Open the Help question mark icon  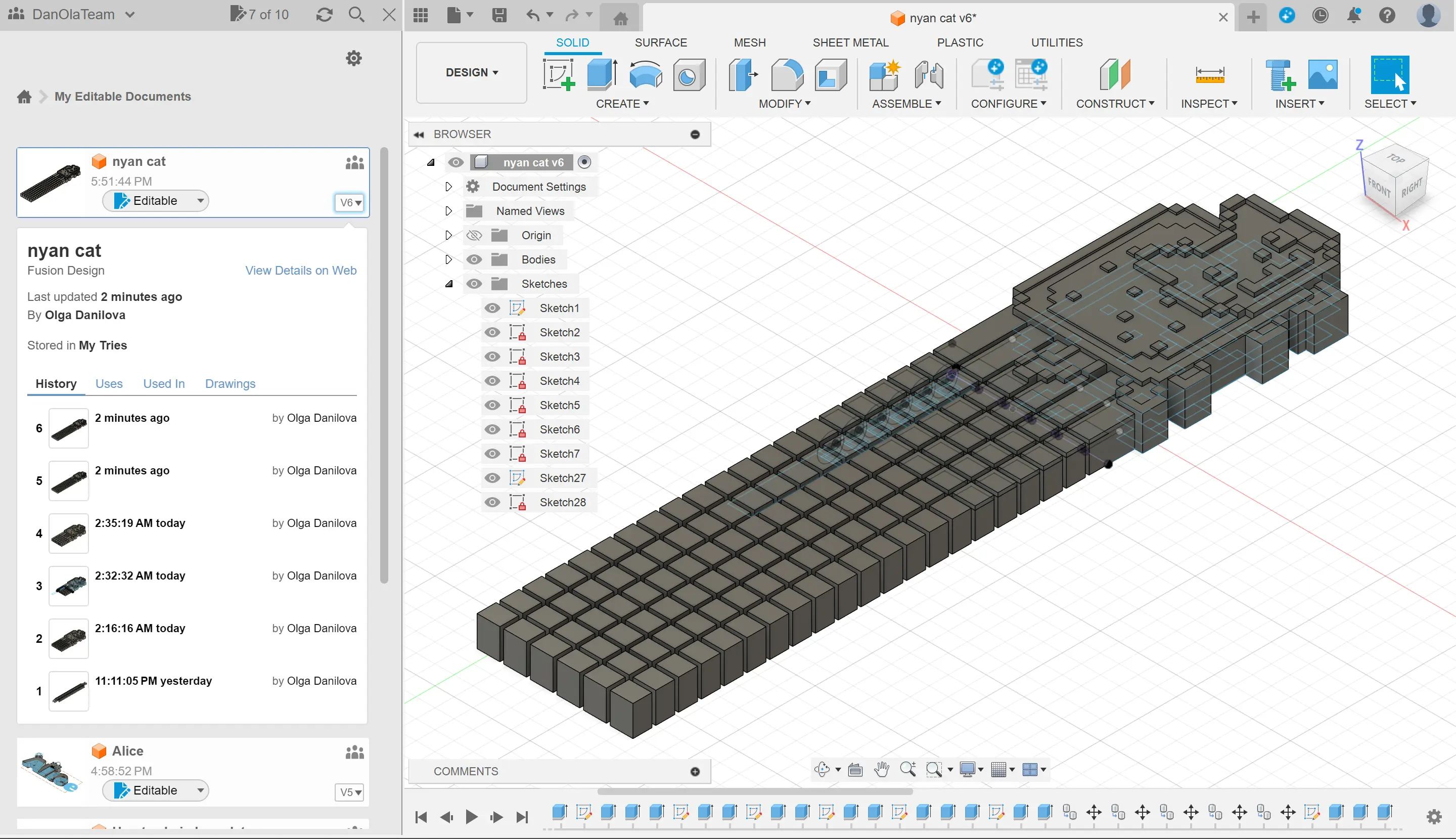[1387, 15]
